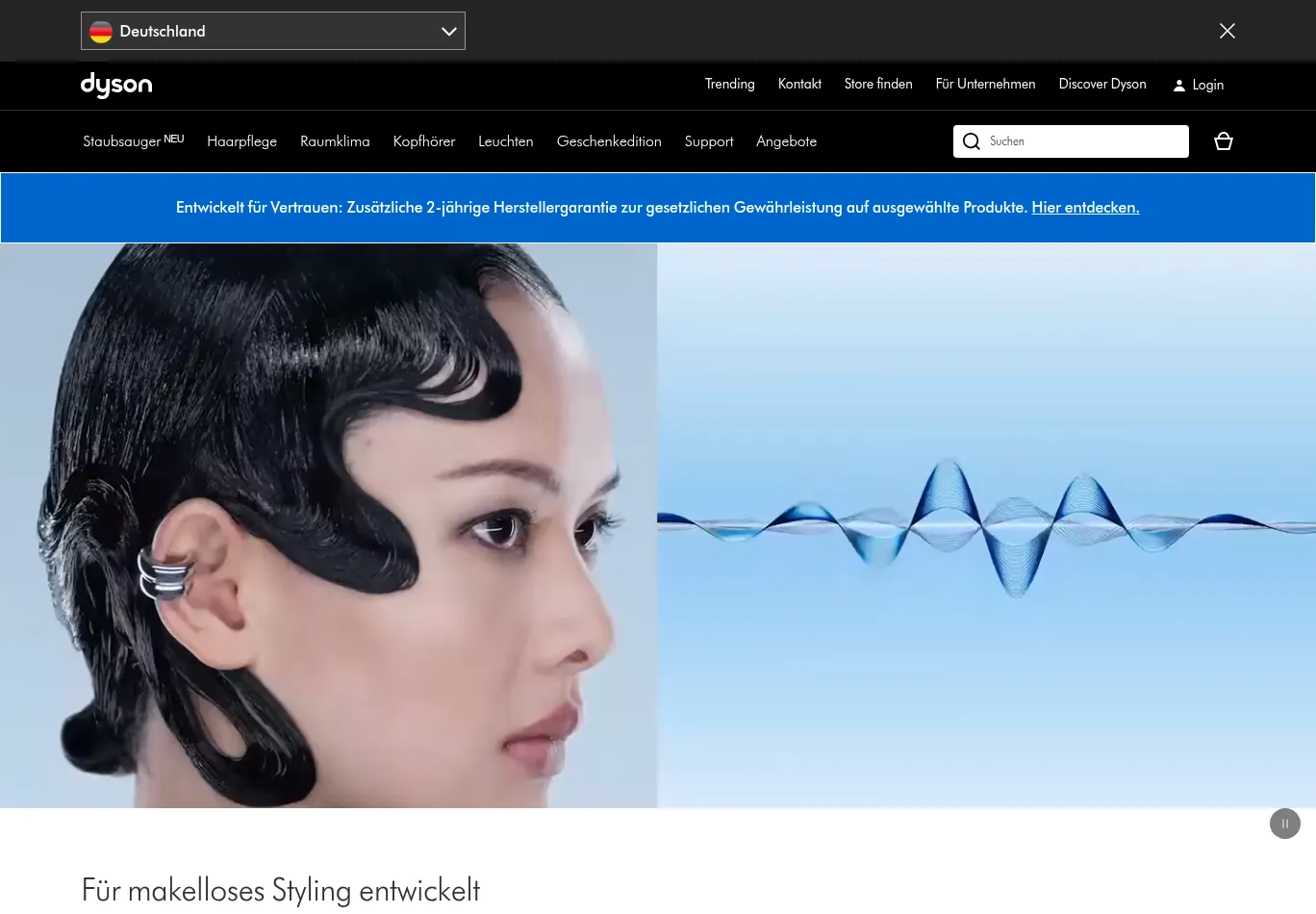Click the German flag icon
Screen dimensions: 1316x914
click(x=101, y=32)
